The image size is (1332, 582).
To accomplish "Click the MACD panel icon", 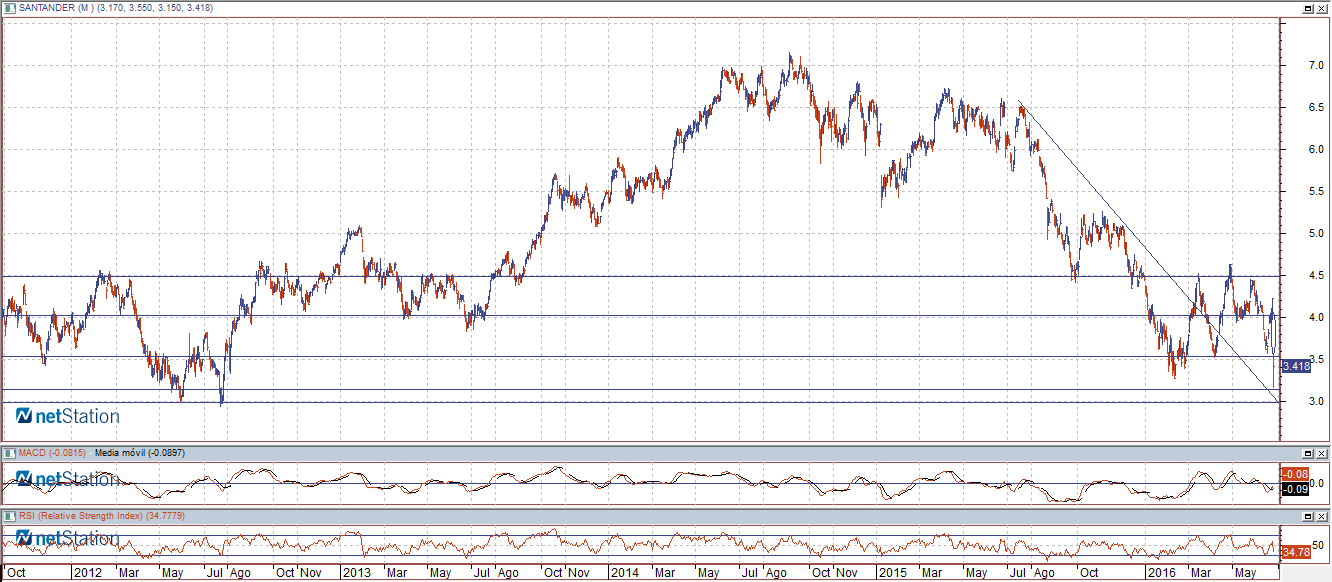I will click(9, 453).
